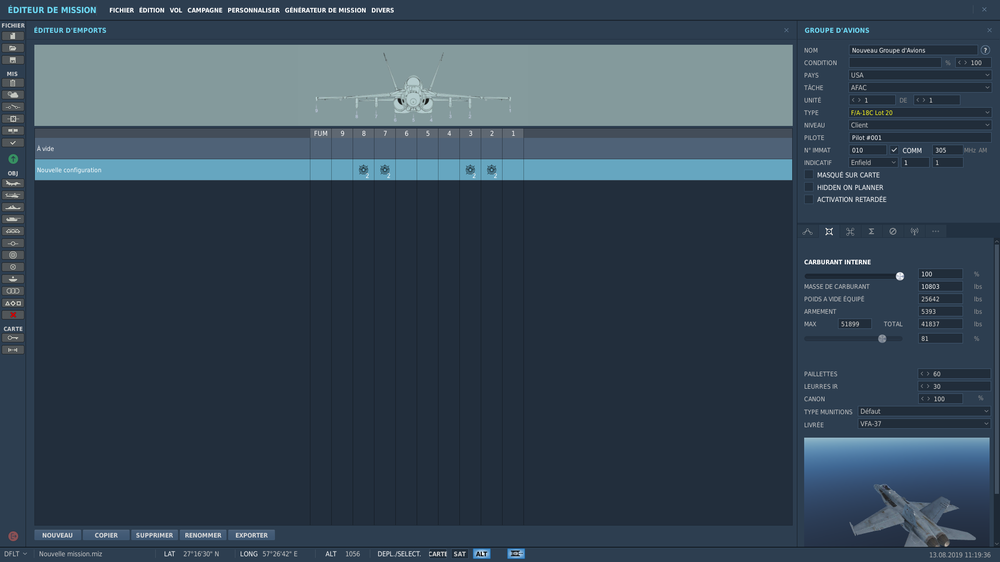Click the new mission file icon

13,36
